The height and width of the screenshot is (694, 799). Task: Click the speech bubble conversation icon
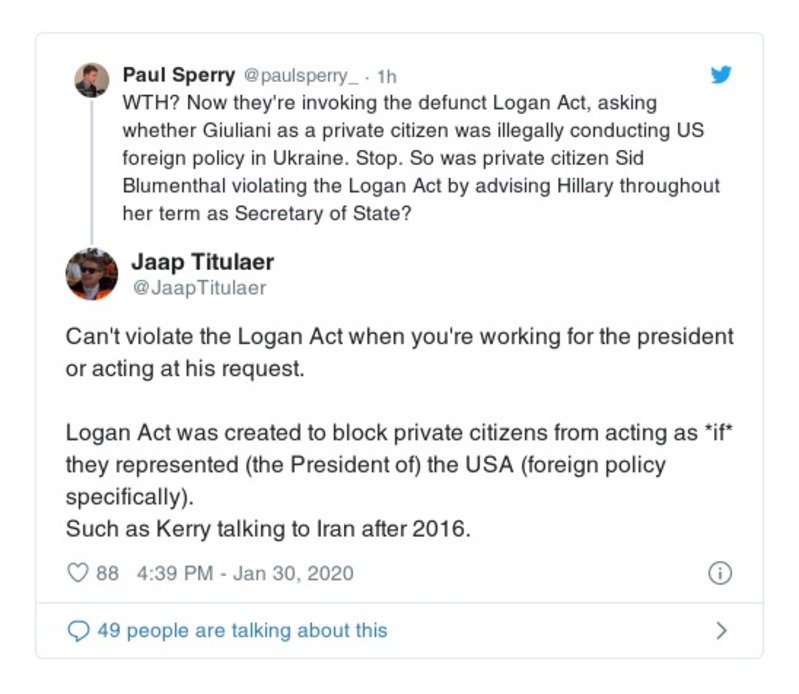coord(77,631)
